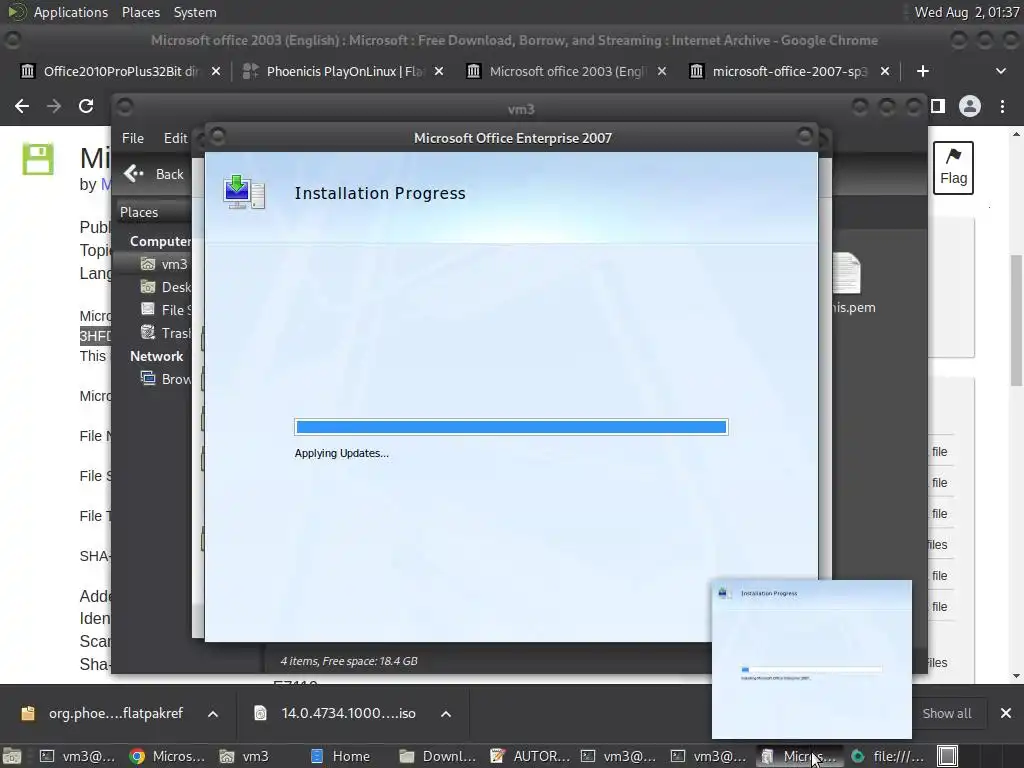
Task: Go back in Chrome browser
Action: coord(22,106)
